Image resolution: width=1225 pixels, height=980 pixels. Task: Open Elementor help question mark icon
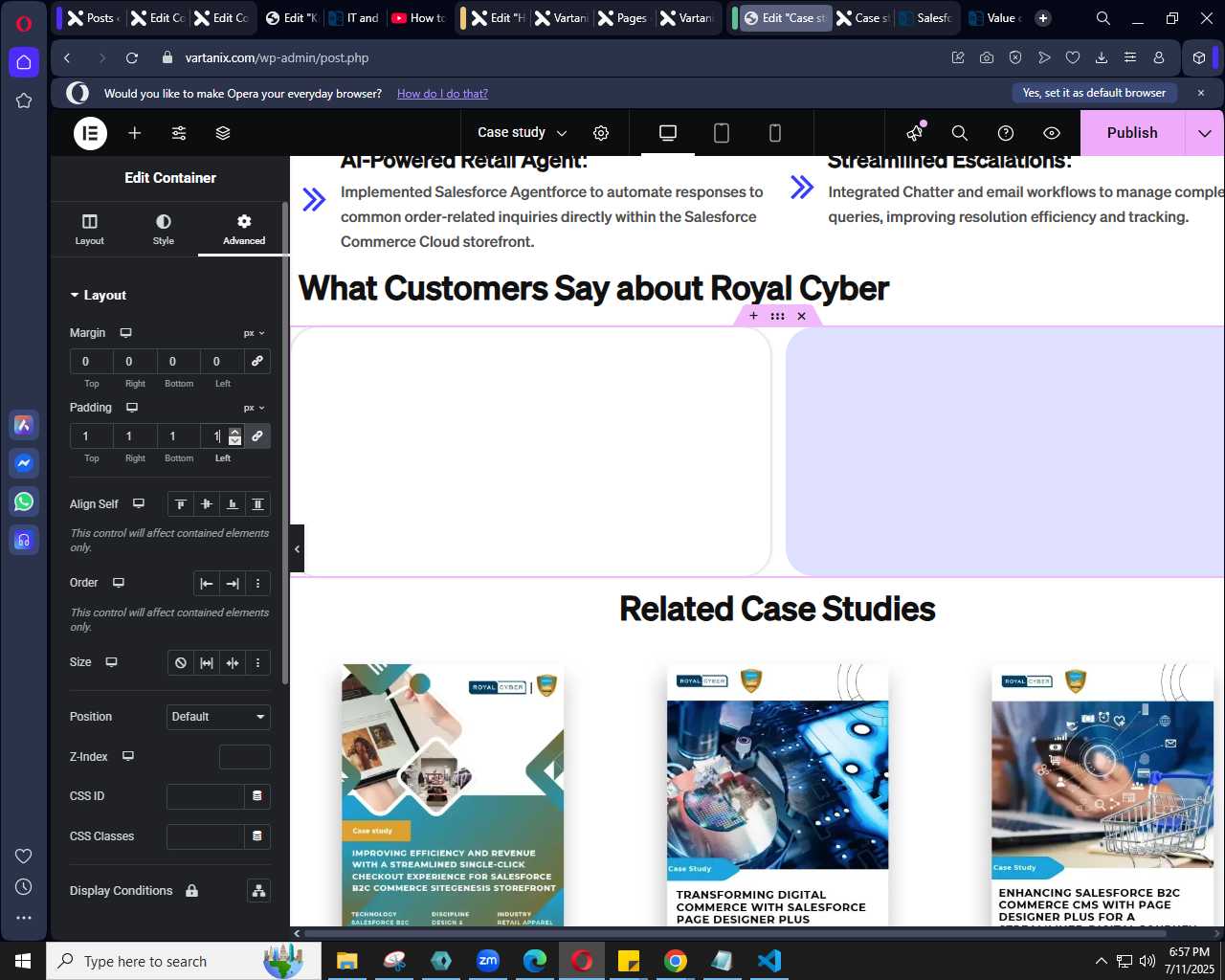click(1006, 133)
